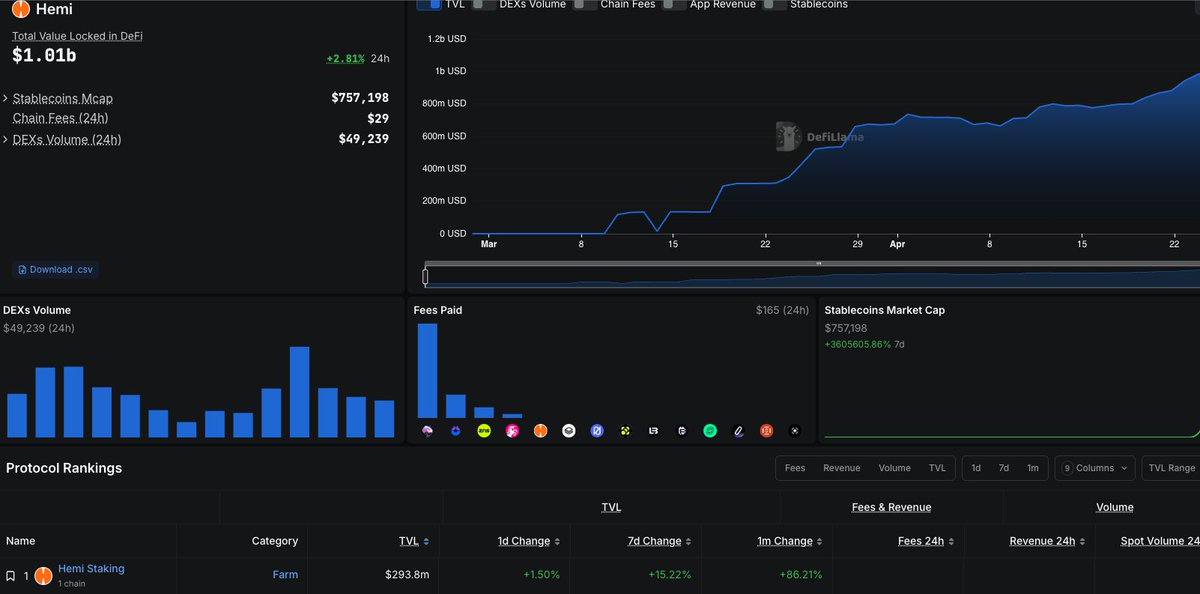Click the white layered-stack protocol icon under Fees Paid
Image resolution: width=1200 pixels, height=594 pixels.
coord(569,430)
